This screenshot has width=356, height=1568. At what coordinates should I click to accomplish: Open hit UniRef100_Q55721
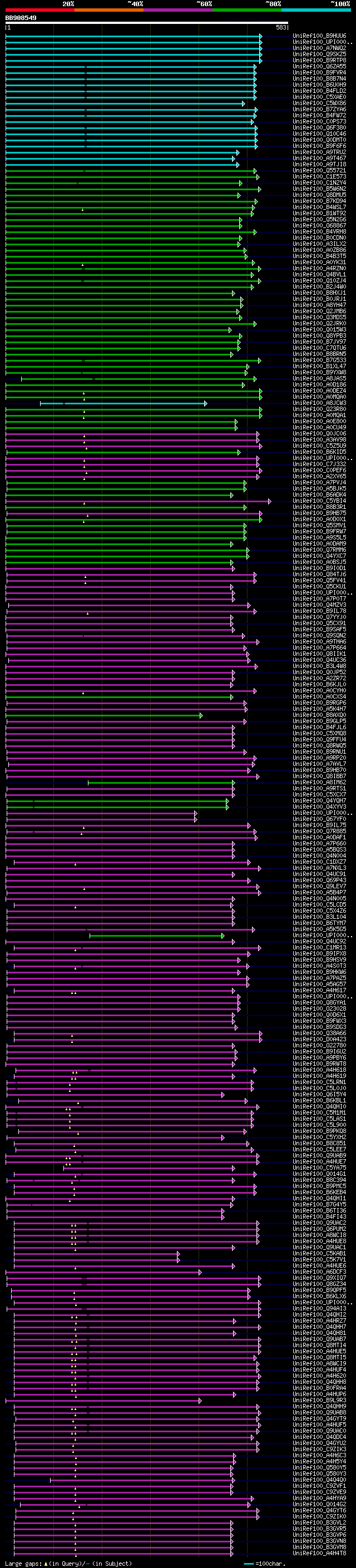point(319,170)
